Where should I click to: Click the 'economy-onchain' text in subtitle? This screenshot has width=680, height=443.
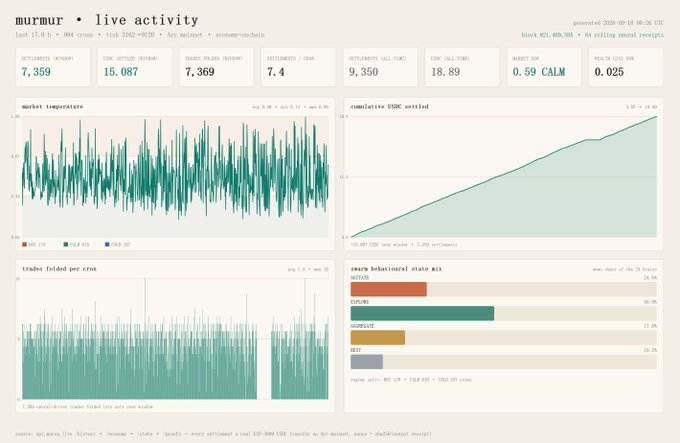[240, 35]
